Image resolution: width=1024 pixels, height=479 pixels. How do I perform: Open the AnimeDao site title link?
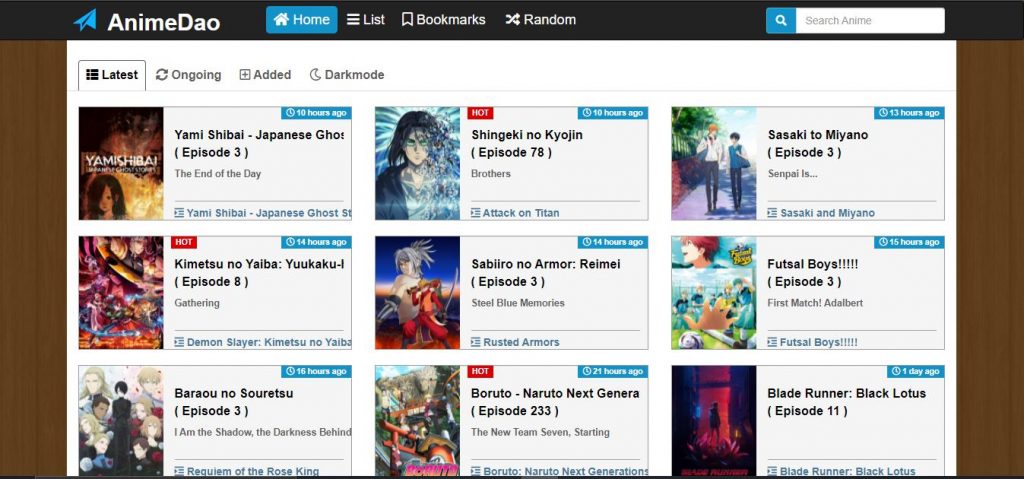coord(163,22)
